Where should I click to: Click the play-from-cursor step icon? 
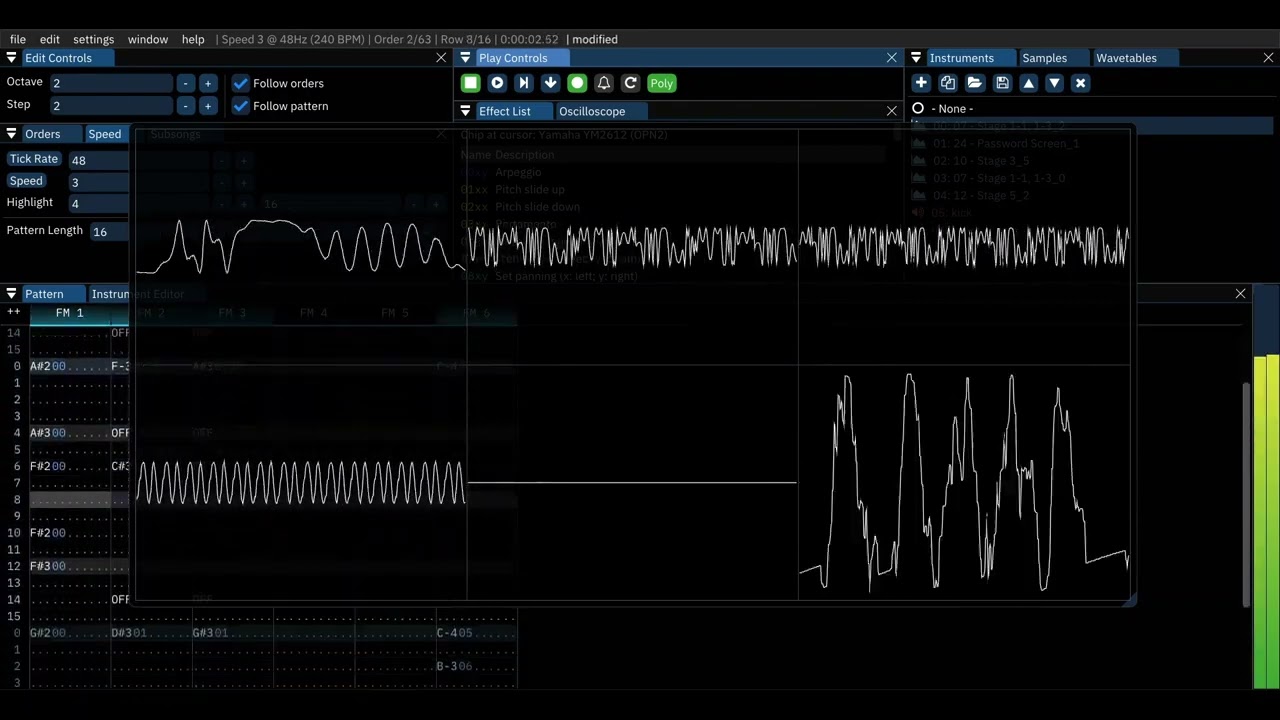(523, 83)
